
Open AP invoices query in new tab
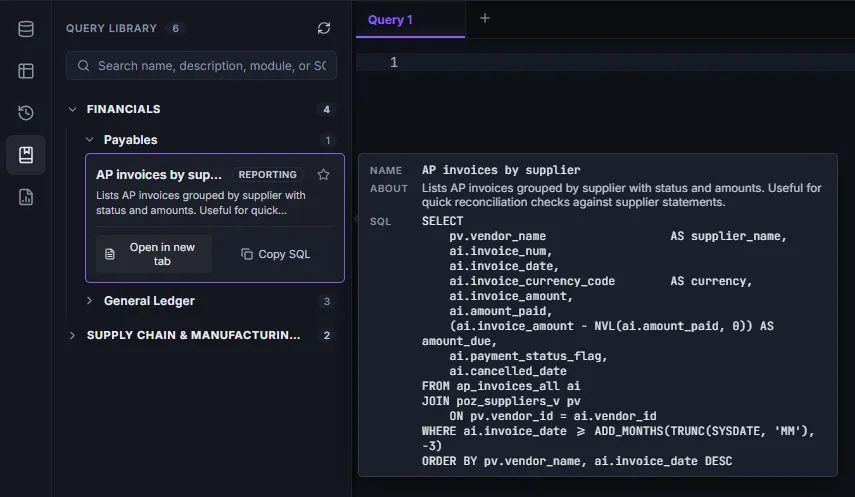(154, 254)
